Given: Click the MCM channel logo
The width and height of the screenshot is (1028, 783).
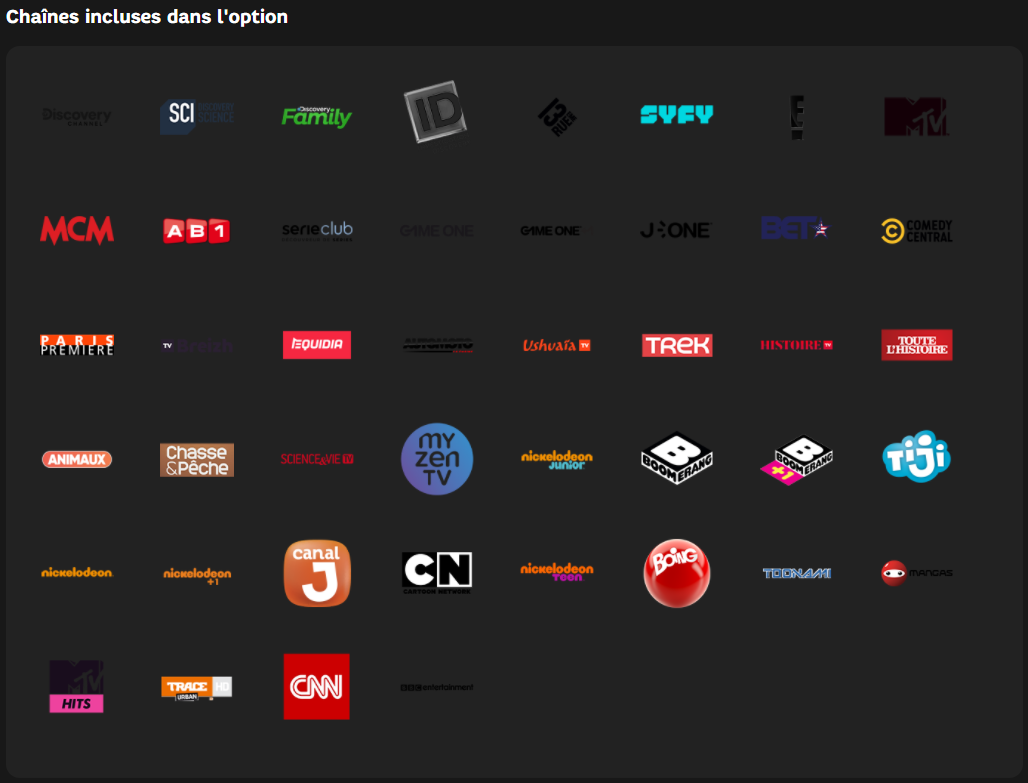Looking at the screenshot, I should (77, 230).
